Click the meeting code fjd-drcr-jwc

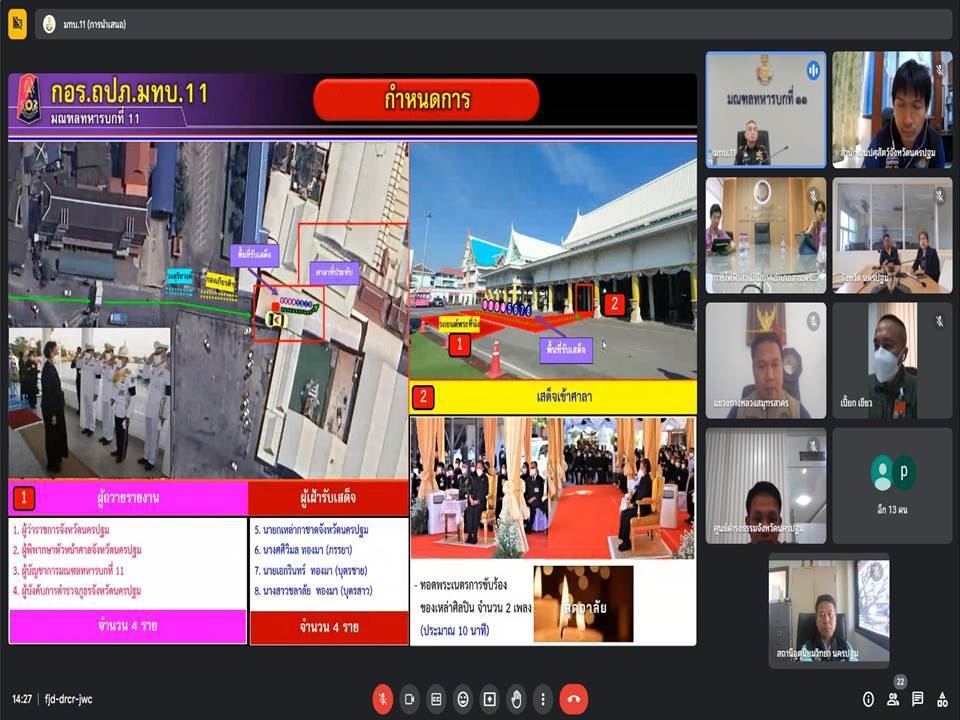tap(67, 699)
